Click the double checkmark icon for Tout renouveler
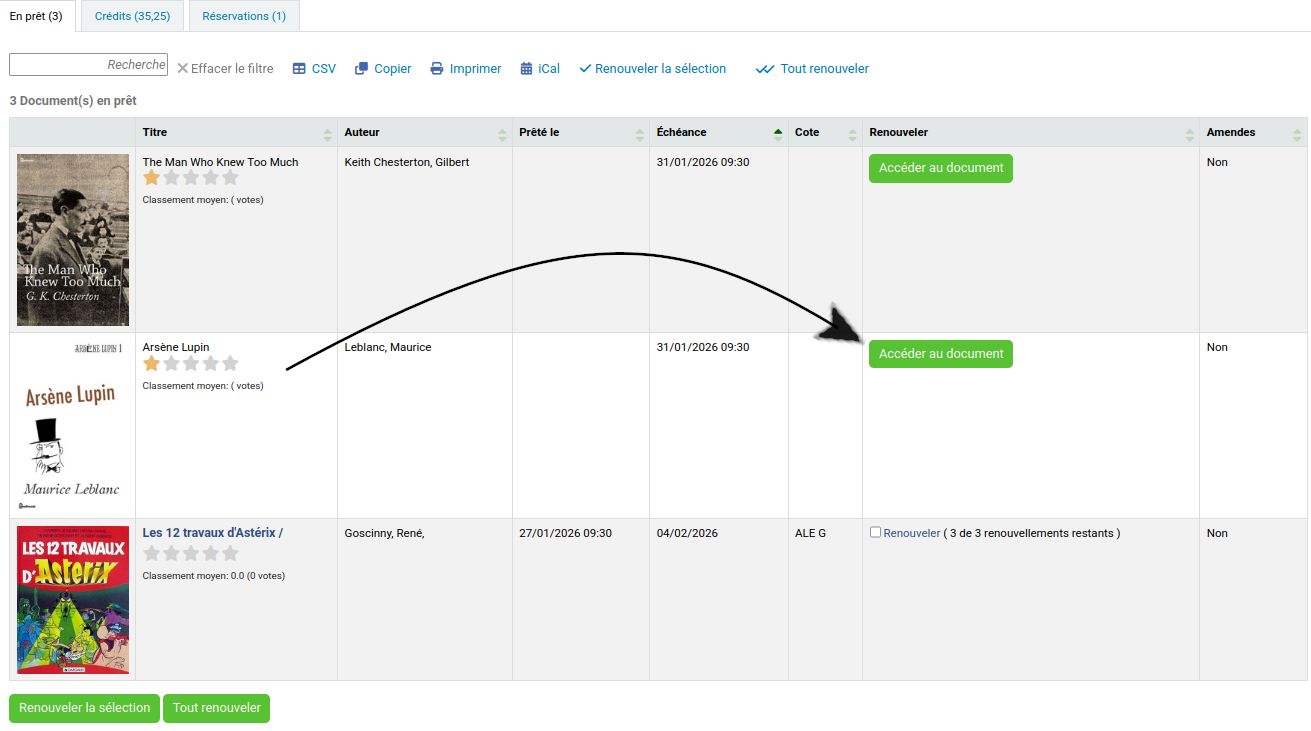 click(x=765, y=69)
